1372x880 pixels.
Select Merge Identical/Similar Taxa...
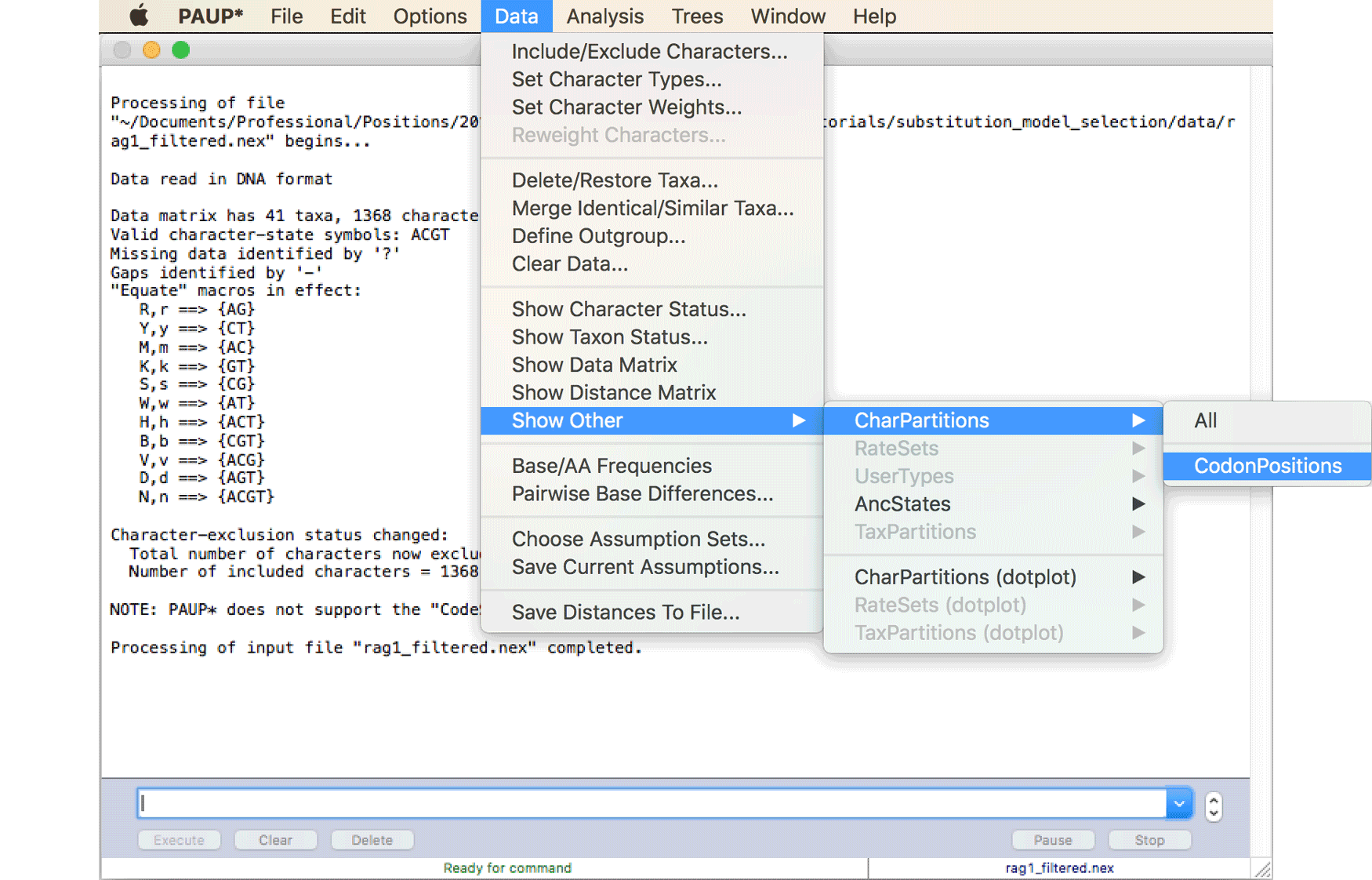coord(652,208)
